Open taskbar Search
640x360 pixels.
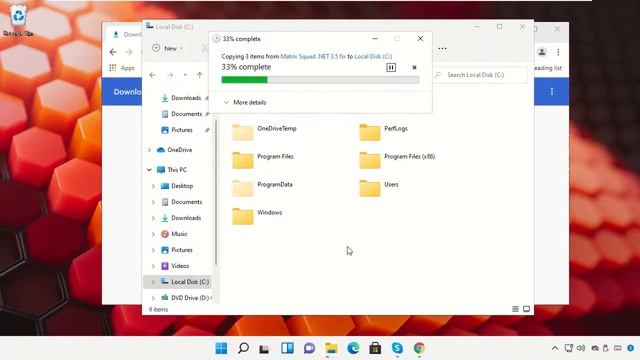[243, 348]
